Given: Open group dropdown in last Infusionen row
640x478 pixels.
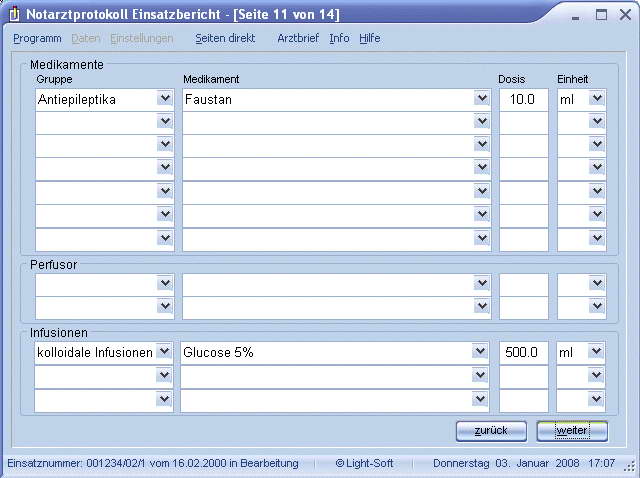Looking at the screenshot, I should coord(164,399).
